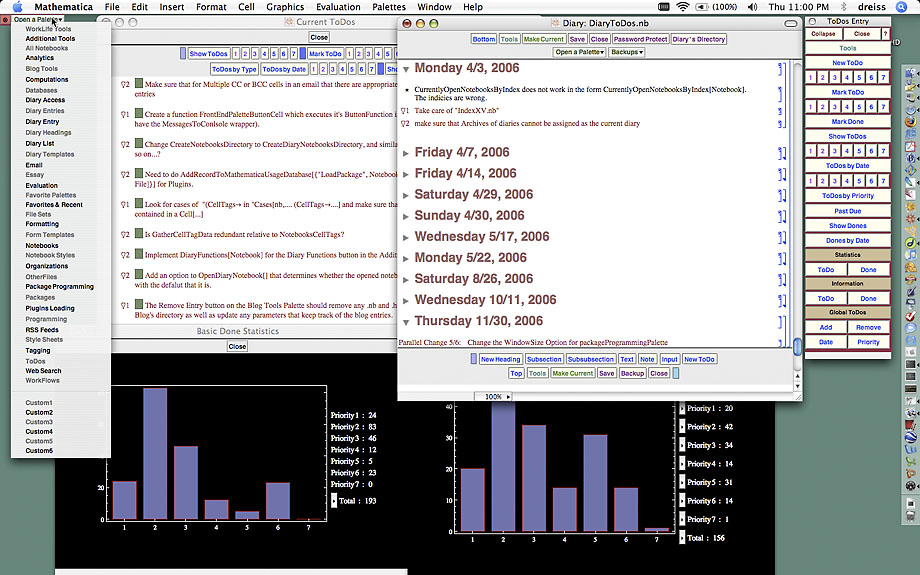Click the 100% zoom field in Diary window
The width and height of the screenshot is (920, 575).
(493, 397)
